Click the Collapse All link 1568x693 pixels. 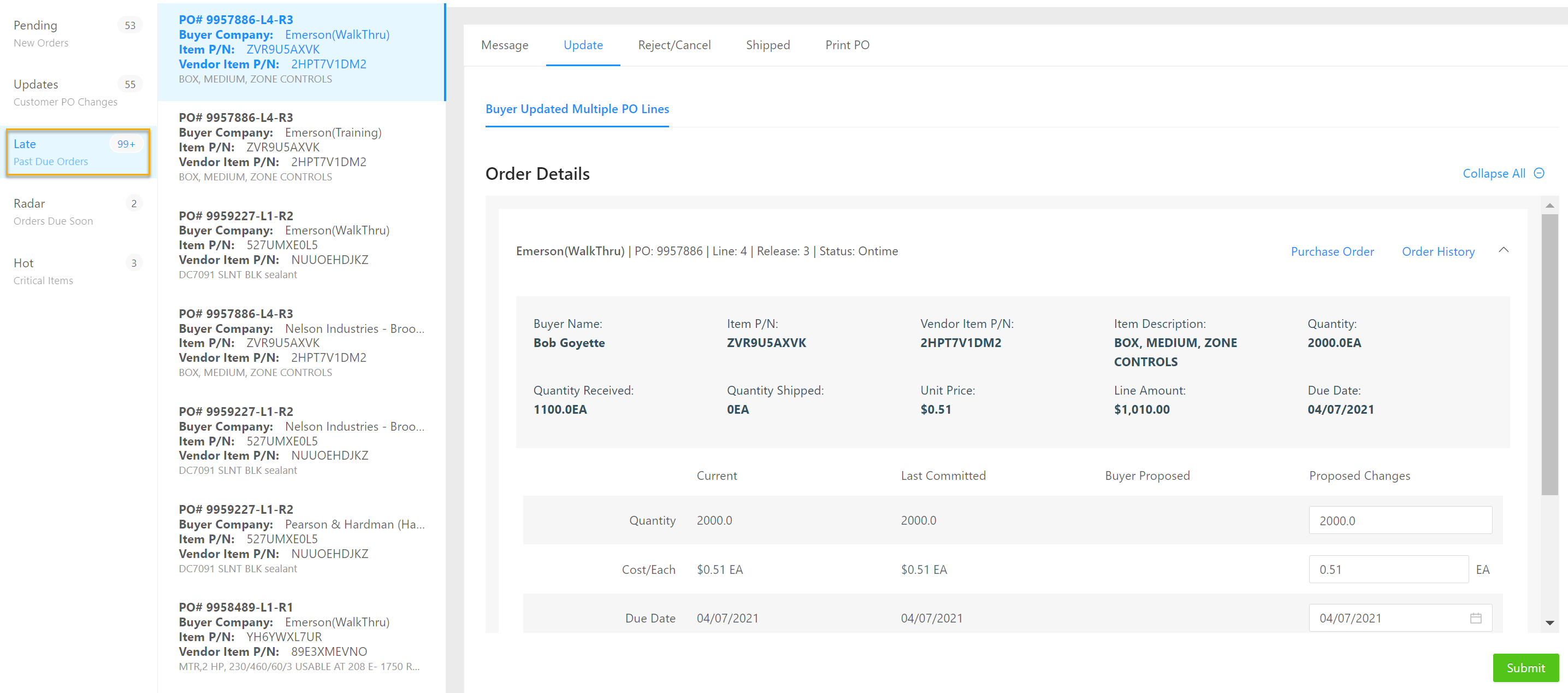pyautogui.click(x=1494, y=174)
